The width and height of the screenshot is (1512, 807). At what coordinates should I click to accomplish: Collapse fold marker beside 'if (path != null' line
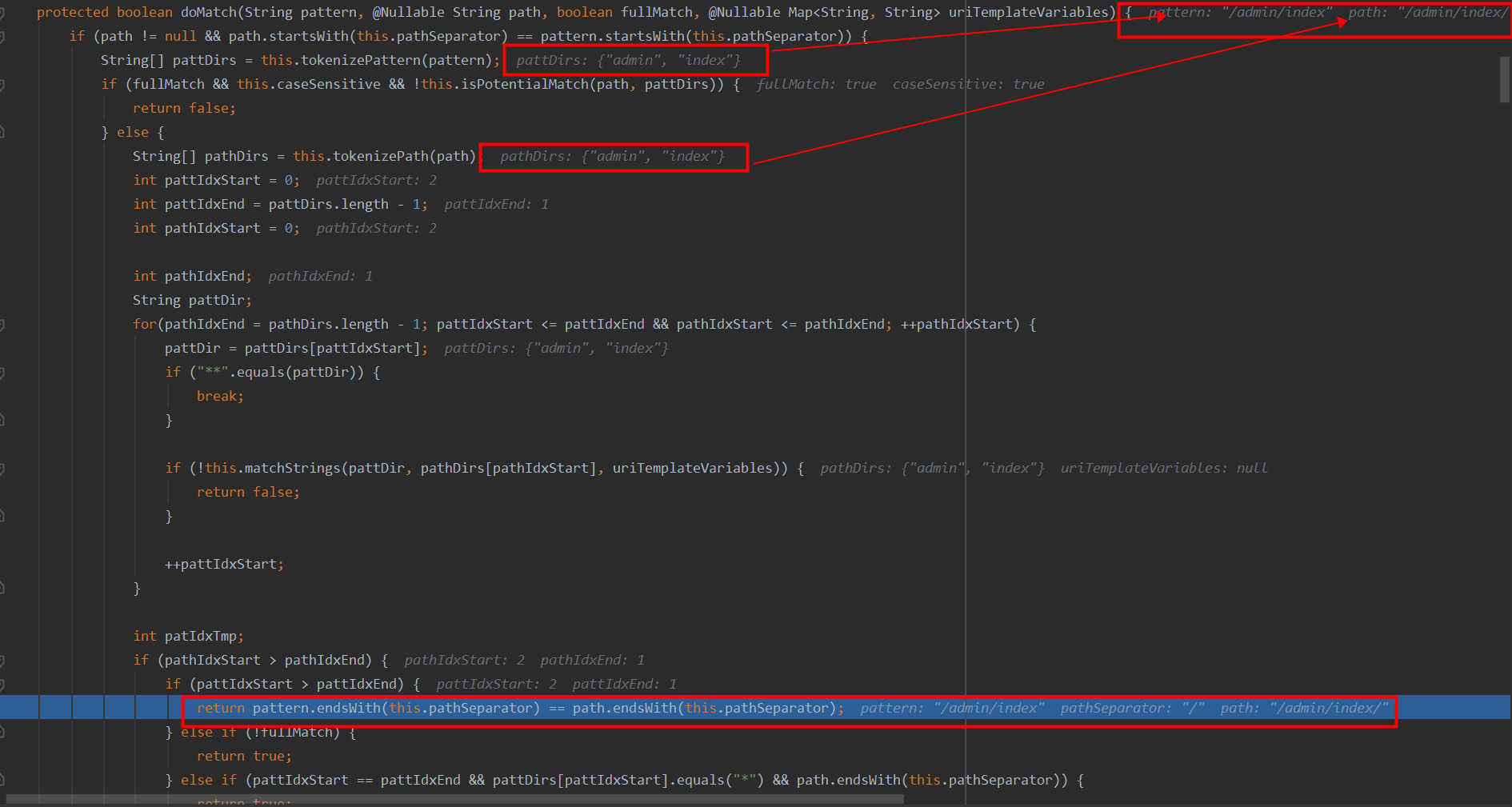coord(2,37)
